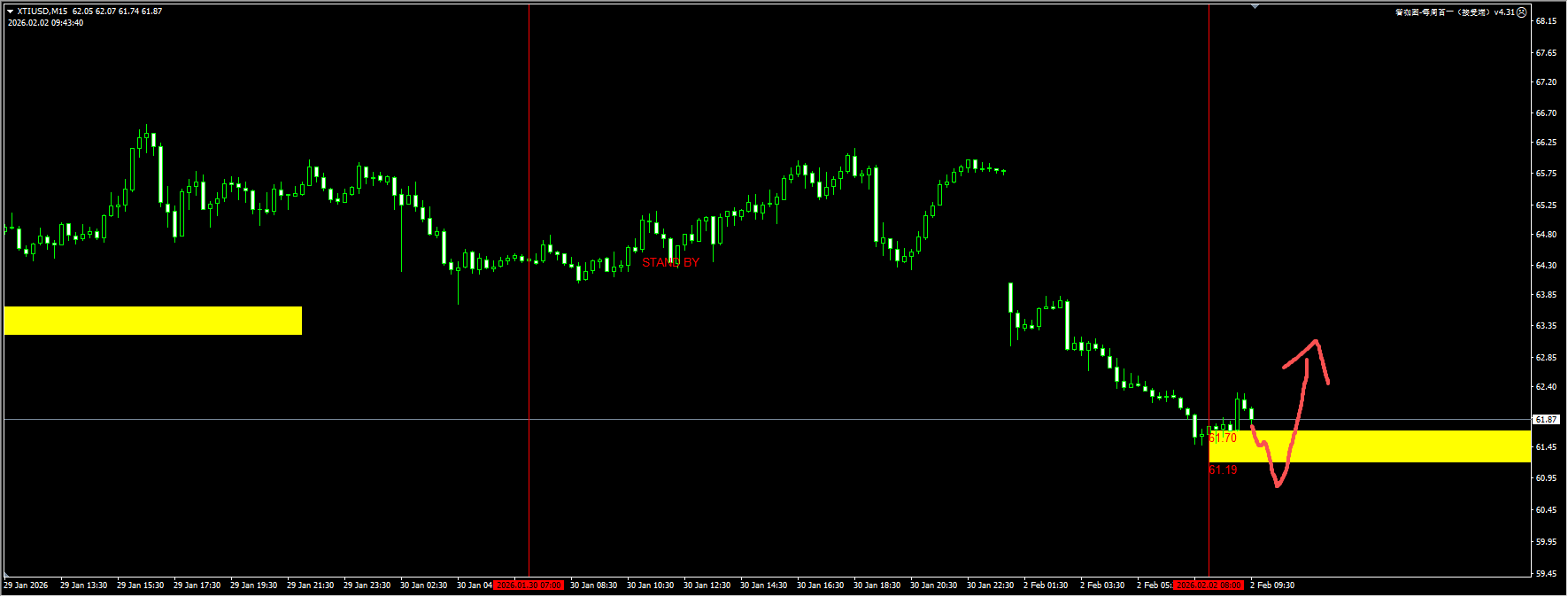The image size is (1568, 597).
Task: Click the 29 Jan 2026 date label
Action: 27,585
